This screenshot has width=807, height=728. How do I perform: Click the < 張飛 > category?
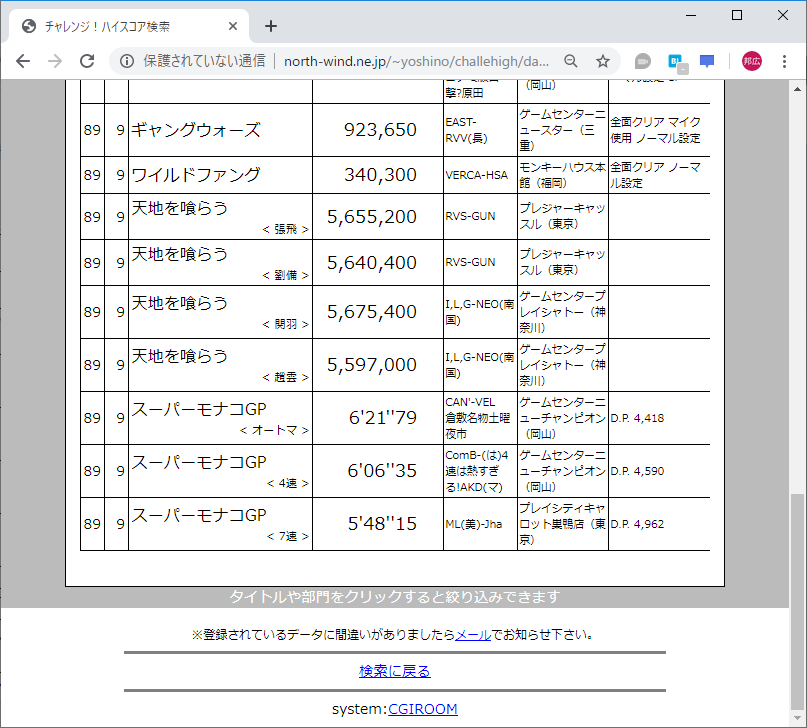[x=286, y=229]
